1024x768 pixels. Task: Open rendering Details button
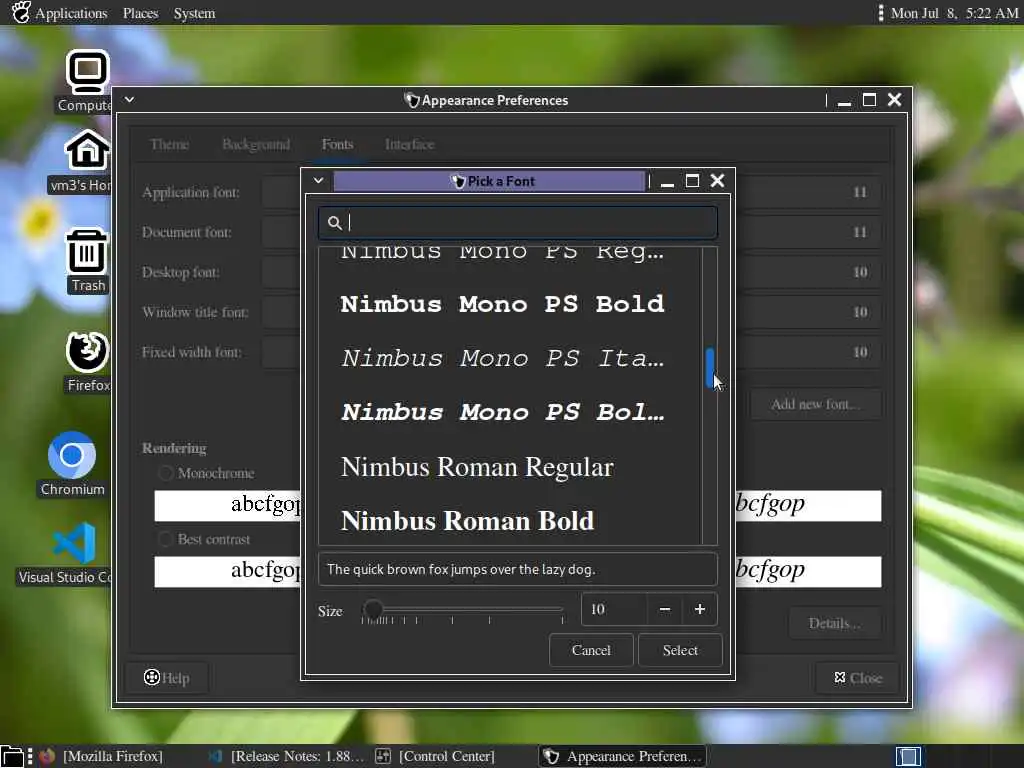[x=835, y=624]
